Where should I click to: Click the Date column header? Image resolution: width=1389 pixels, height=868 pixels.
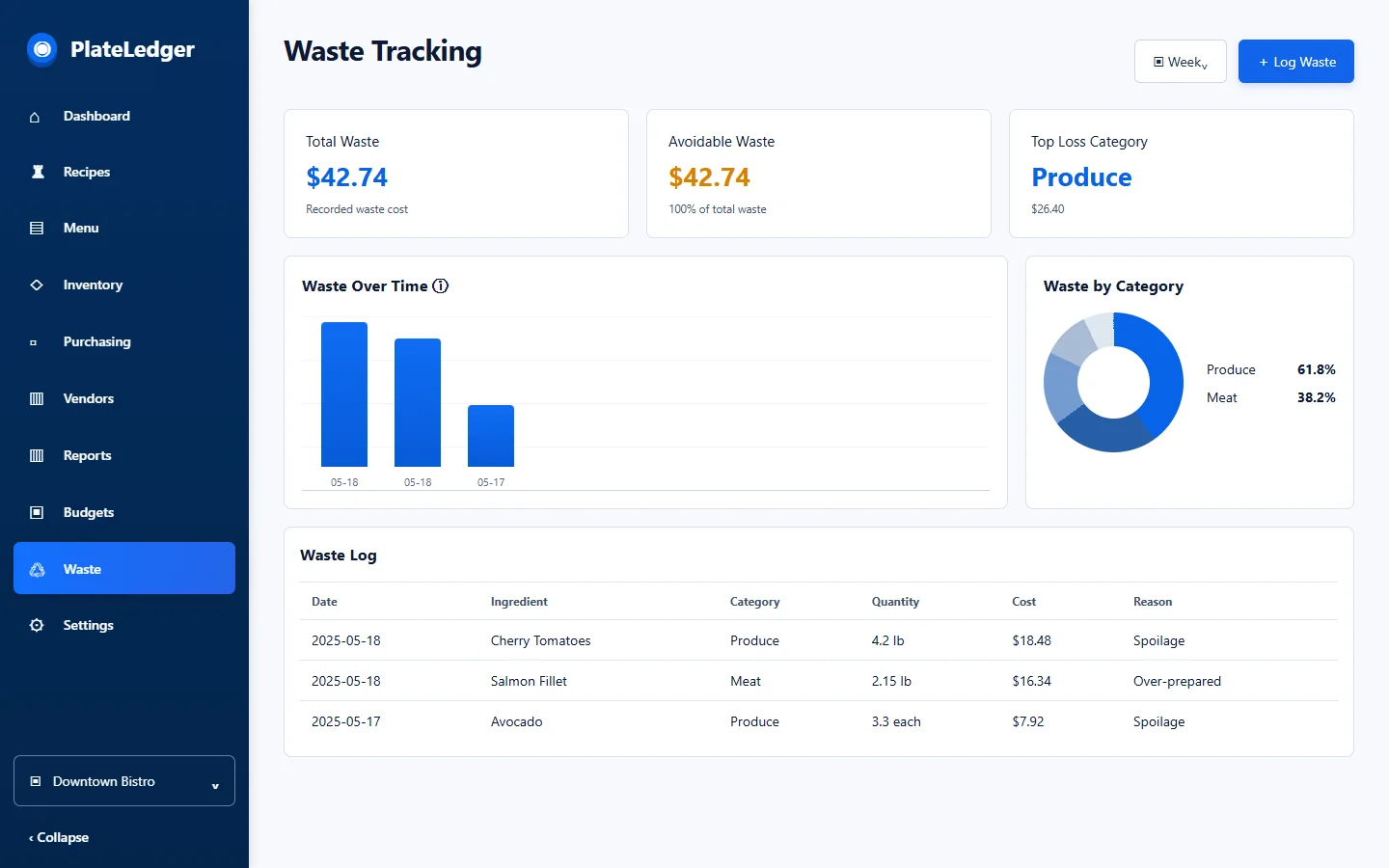coord(324,602)
